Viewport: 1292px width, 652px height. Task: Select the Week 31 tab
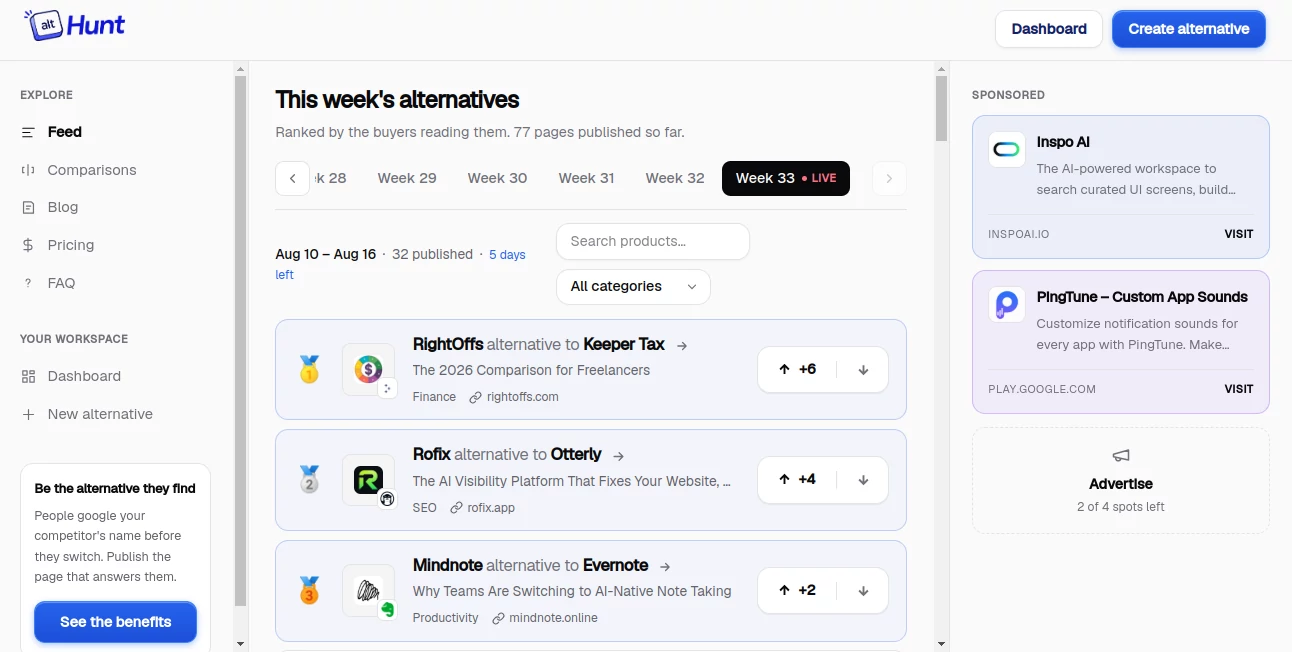(x=586, y=178)
